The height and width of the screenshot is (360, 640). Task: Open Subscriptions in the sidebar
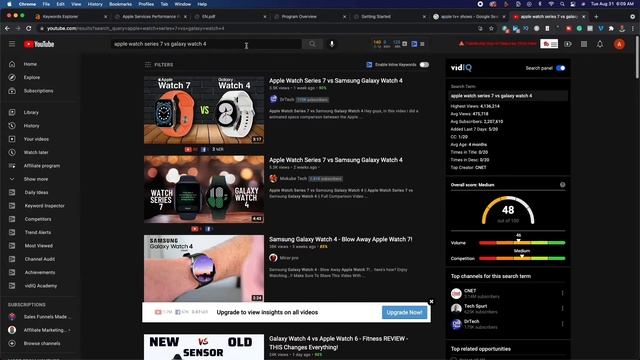[x=38, y=91]
